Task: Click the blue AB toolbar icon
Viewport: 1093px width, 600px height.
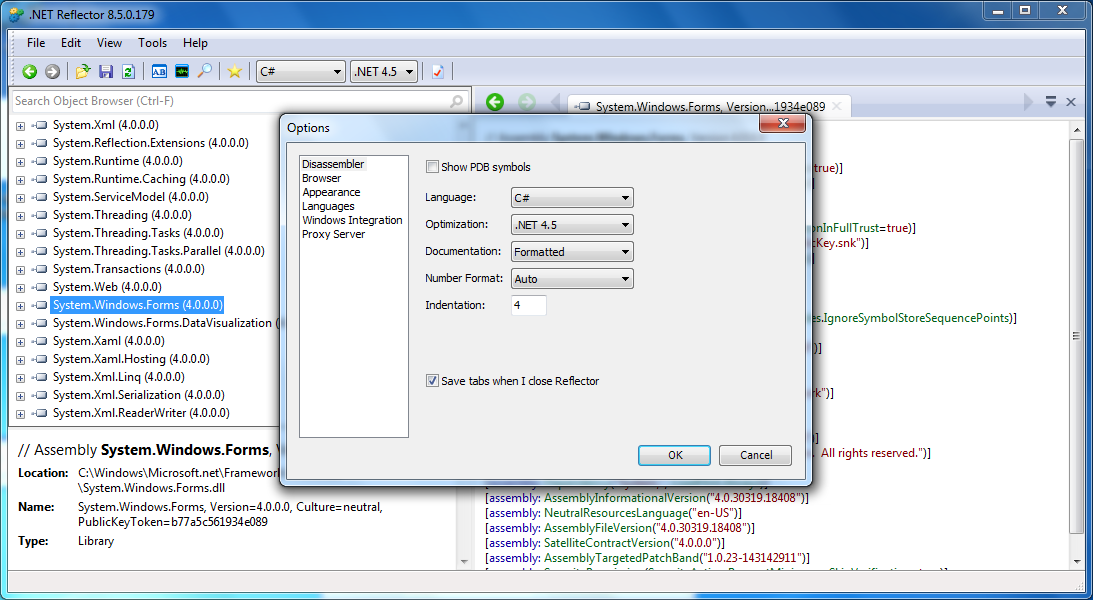Action: pyautogui.click(x=159, y=71)
